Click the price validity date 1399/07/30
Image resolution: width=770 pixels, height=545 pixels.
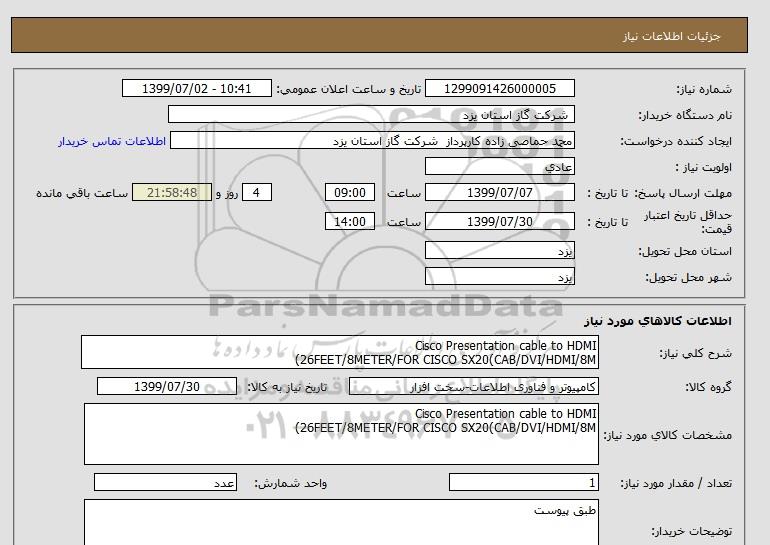(x=499, y=221)
